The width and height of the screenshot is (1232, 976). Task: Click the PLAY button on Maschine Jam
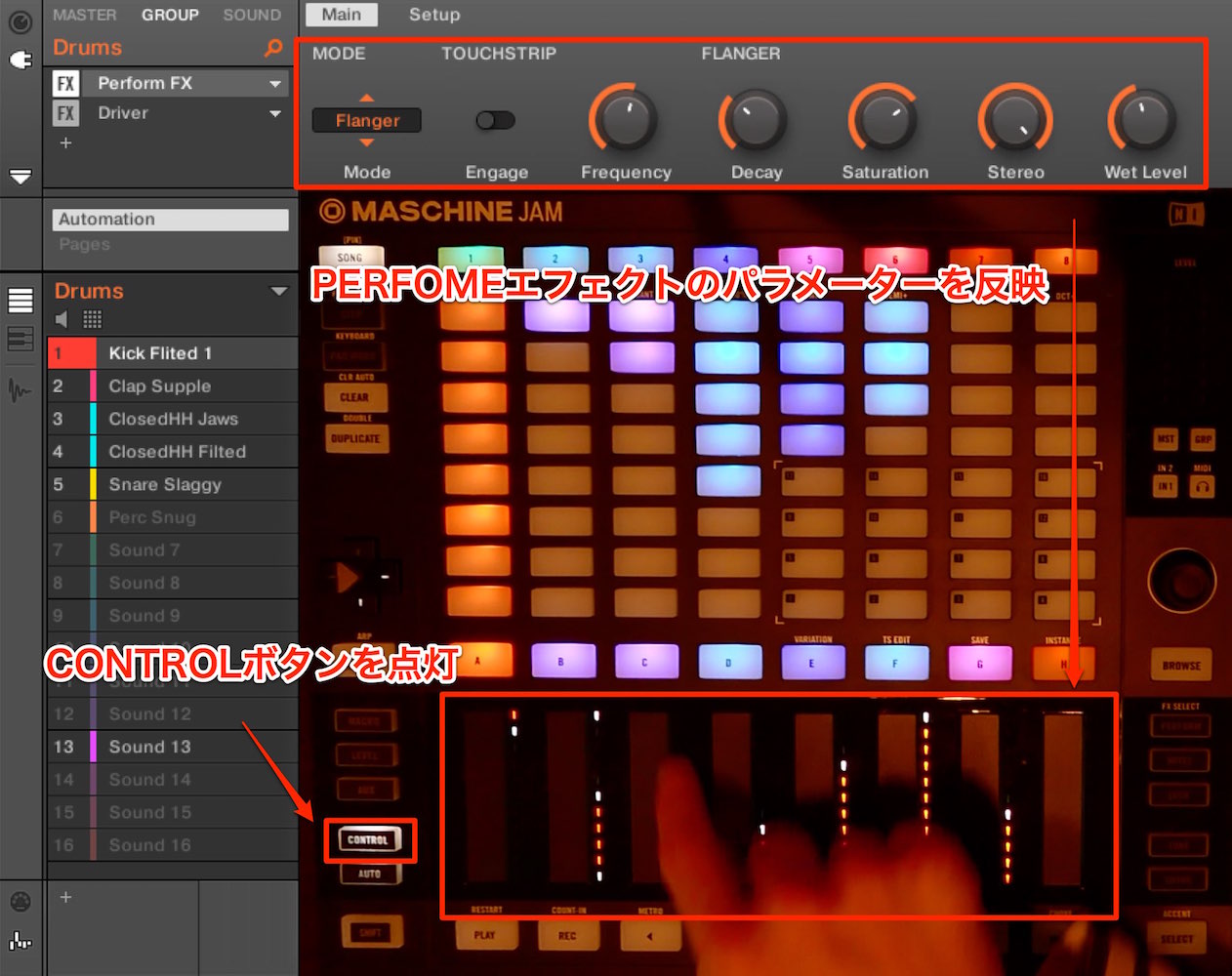[484, 934]
